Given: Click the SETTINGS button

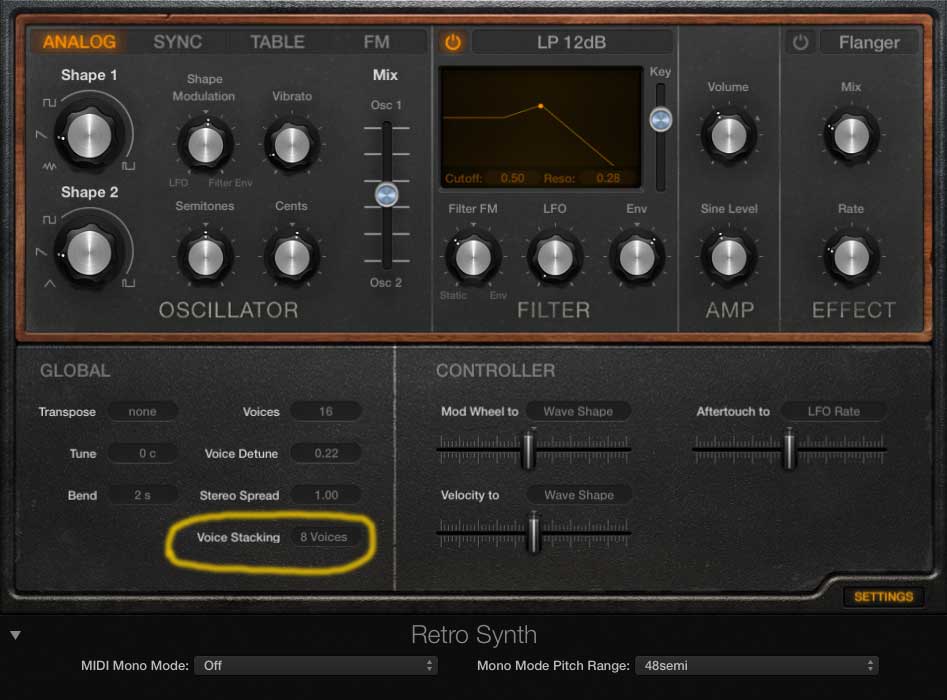Looking at the screenshot, I should click(x=883, y=597).
